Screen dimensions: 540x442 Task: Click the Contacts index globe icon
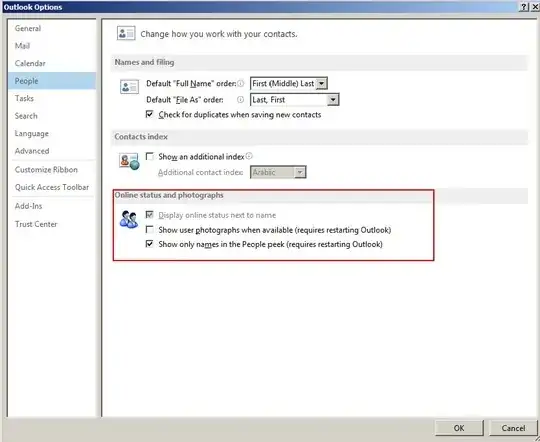pyautogui.click(x=129, y=161)
